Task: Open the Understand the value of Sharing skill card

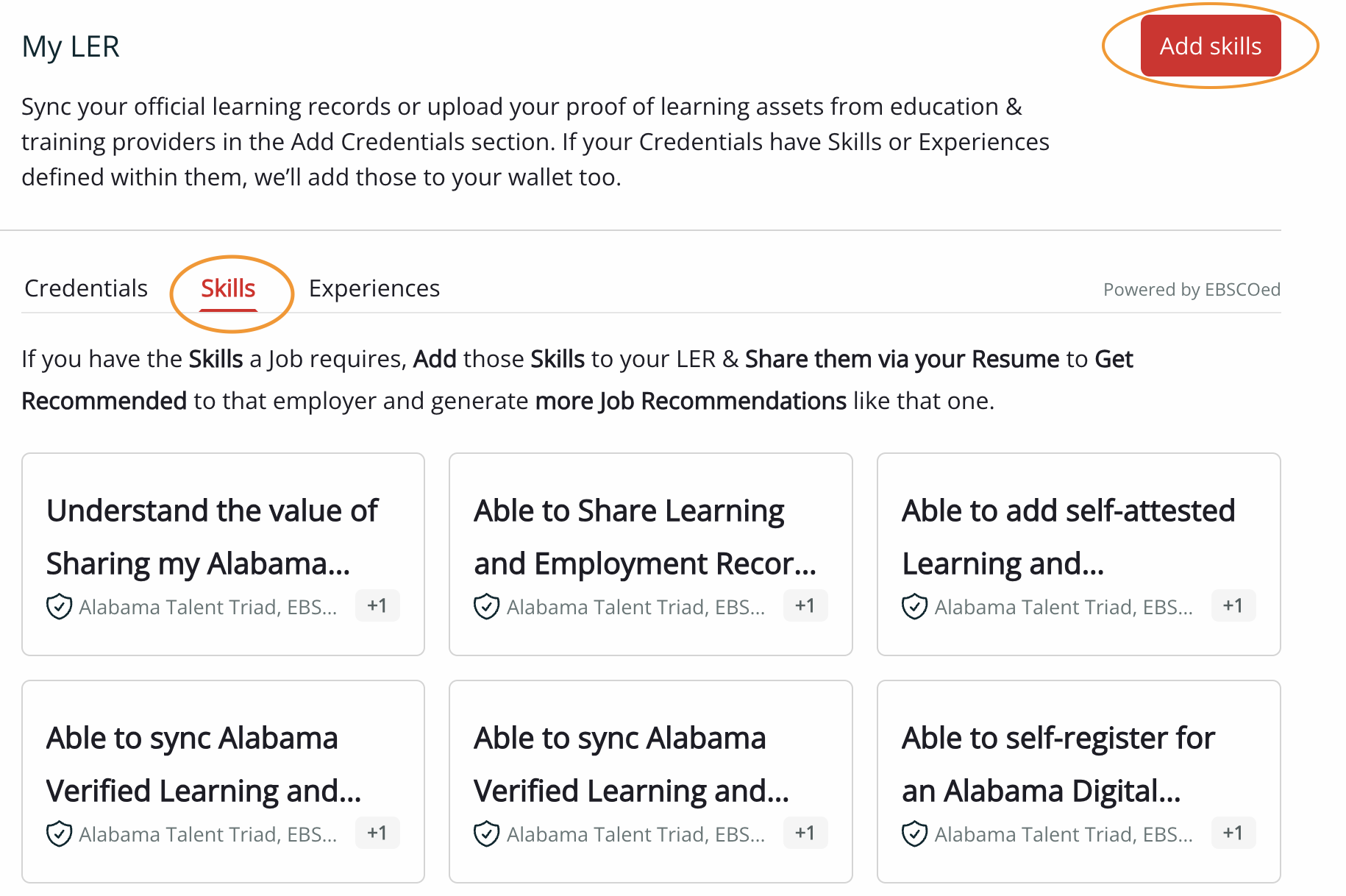Action: coord(212,536)
